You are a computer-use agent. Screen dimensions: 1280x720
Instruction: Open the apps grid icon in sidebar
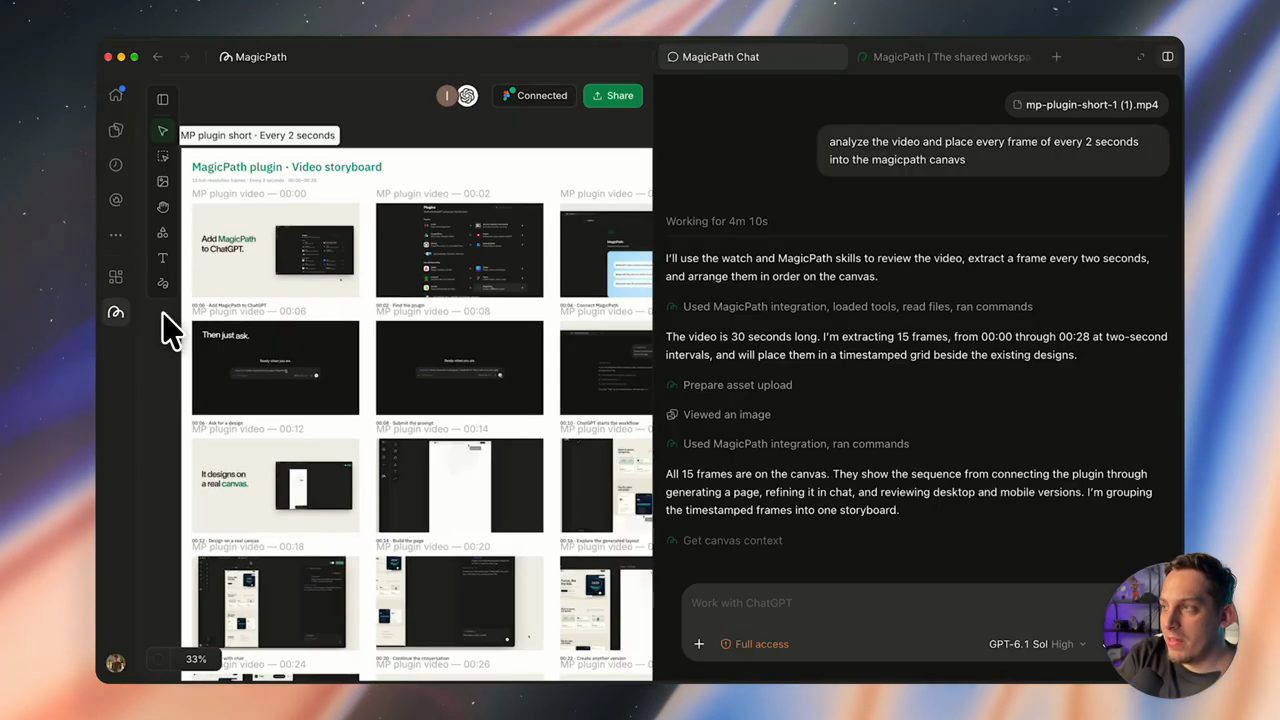[116, 277]
